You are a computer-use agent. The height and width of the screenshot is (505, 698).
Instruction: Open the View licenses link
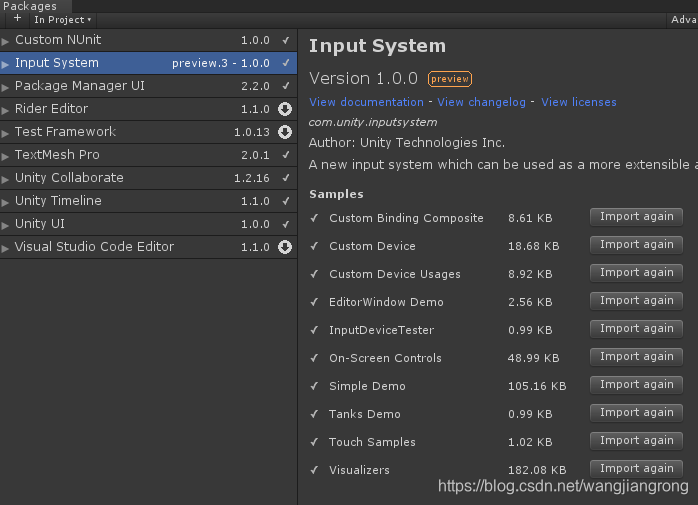(579, 102)
